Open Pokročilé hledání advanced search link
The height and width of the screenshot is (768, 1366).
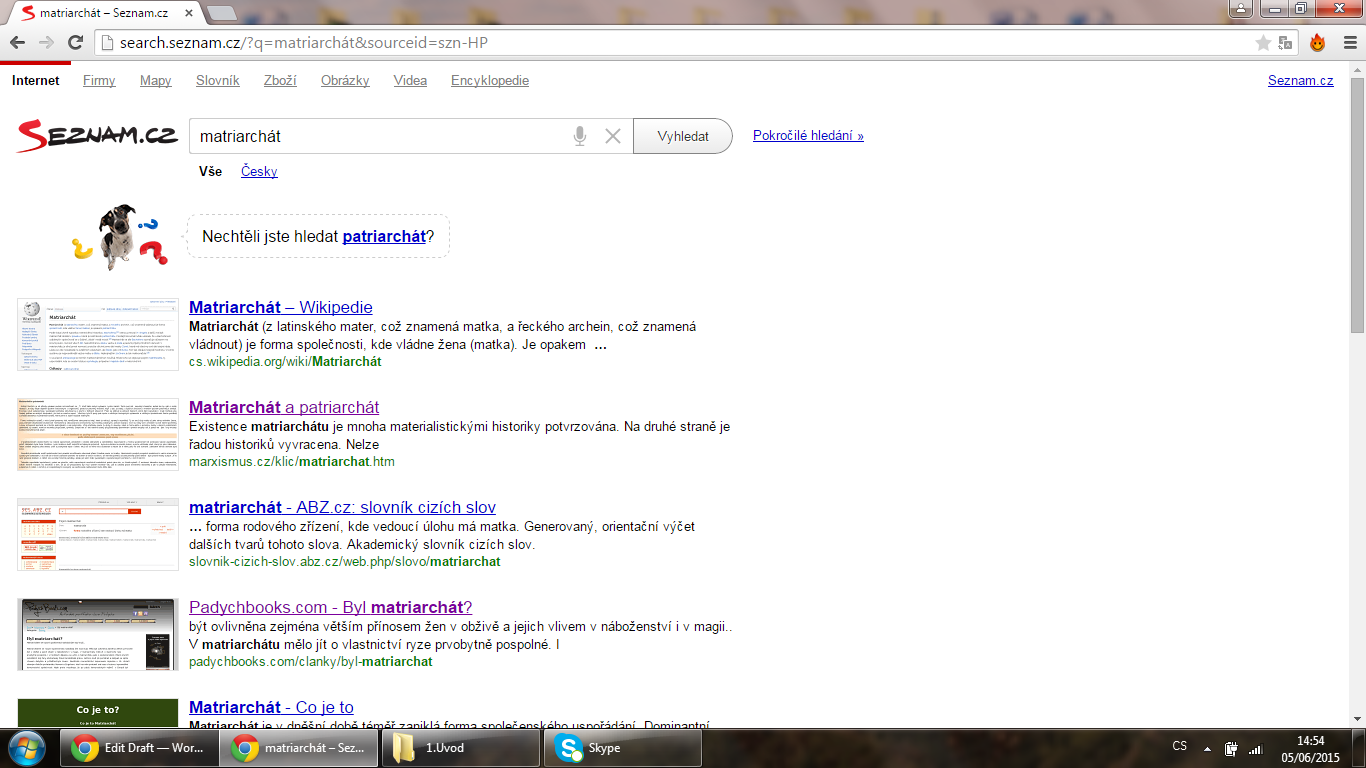pyautogui.click(x=808, y=136)
